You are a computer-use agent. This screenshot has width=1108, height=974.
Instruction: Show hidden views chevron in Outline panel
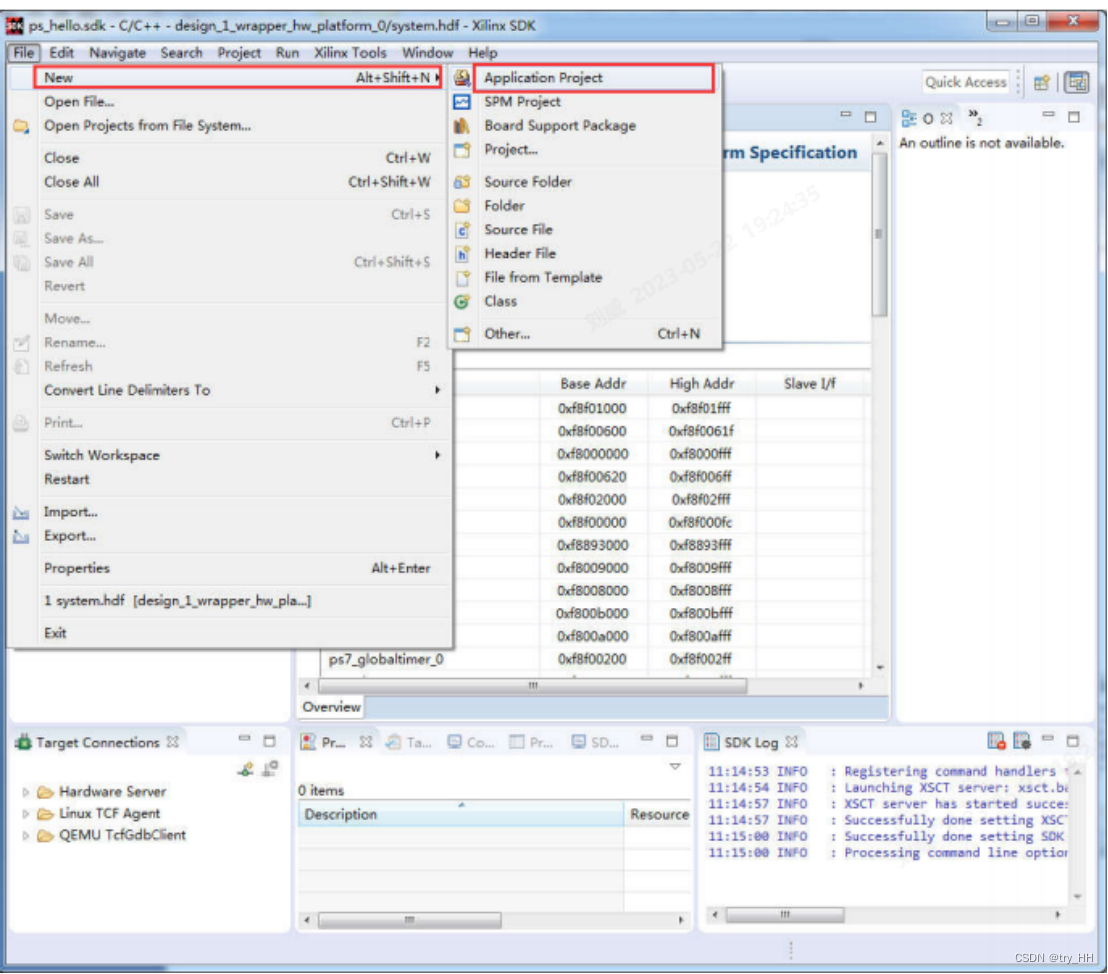pos(975,117)
